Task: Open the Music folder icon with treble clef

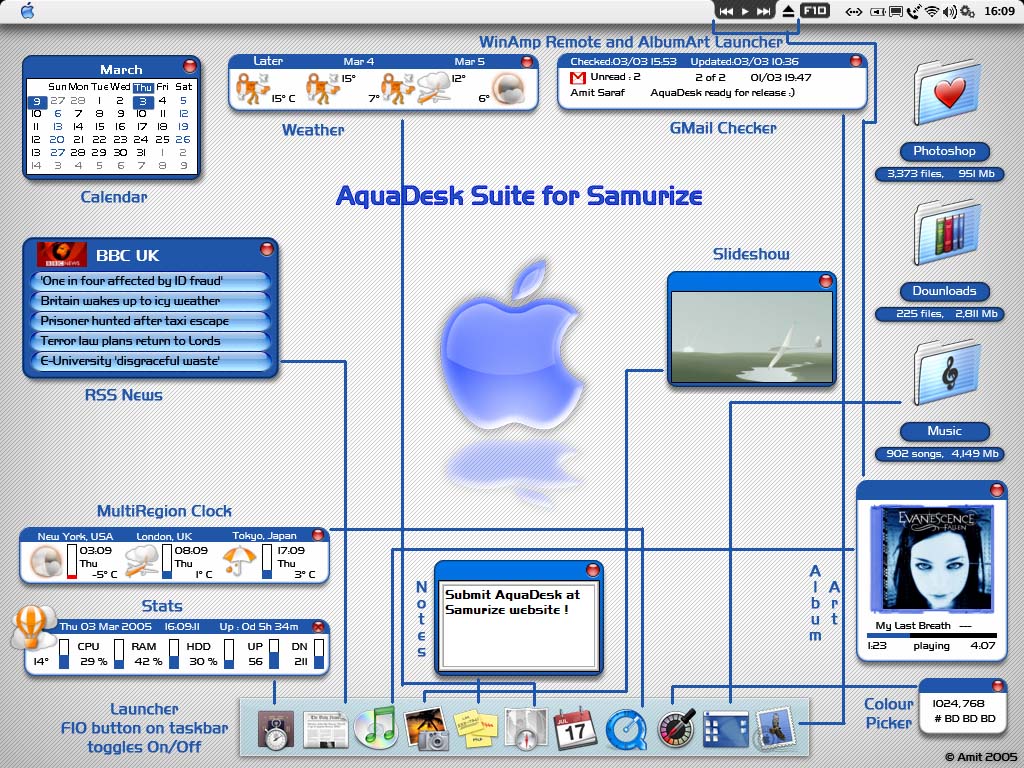Action: [x=948, y=373]
